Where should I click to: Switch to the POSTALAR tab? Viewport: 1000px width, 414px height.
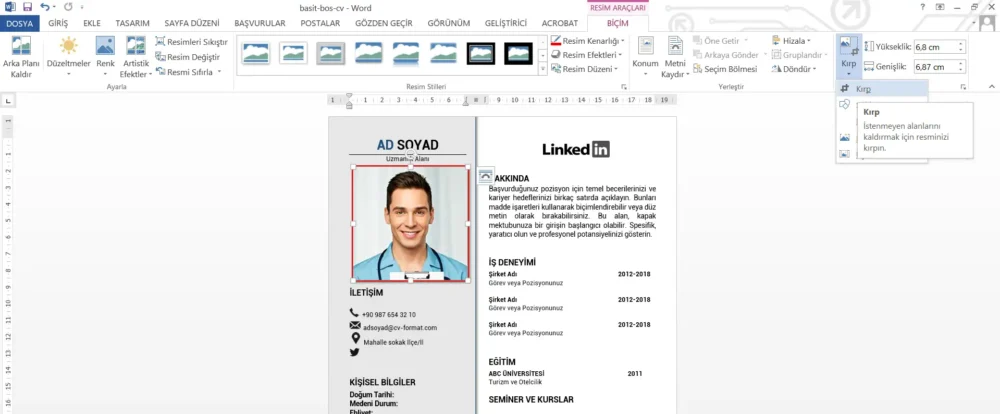click(x=320, y=24)
